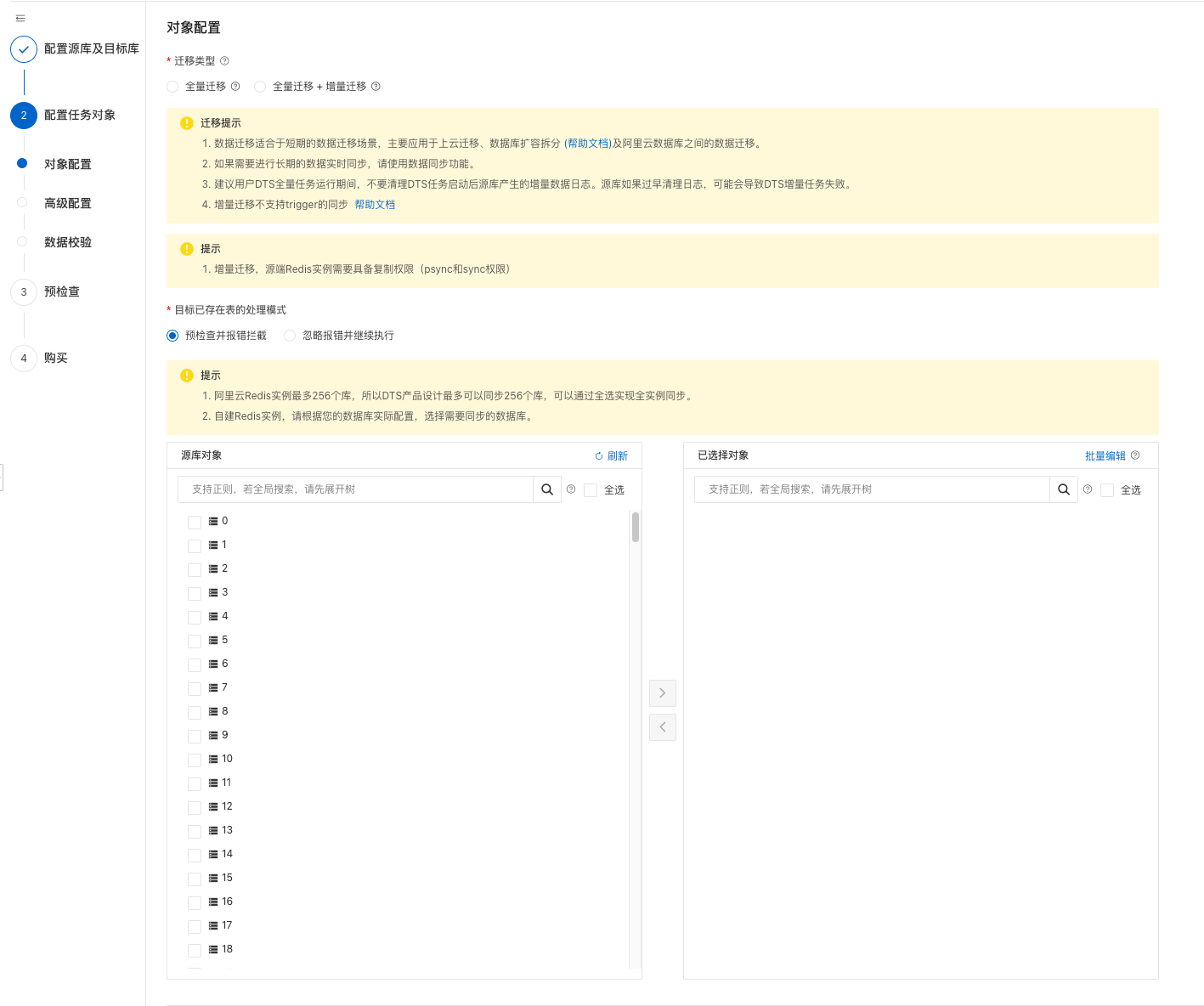Open 帮助文档 link after trigger tip
1204x1006 pixels.
[x=375, y=205]
